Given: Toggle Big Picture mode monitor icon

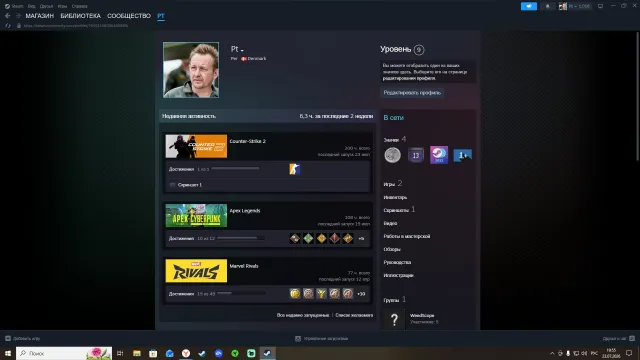Looking at the screenshot, I should coord(600,6).
